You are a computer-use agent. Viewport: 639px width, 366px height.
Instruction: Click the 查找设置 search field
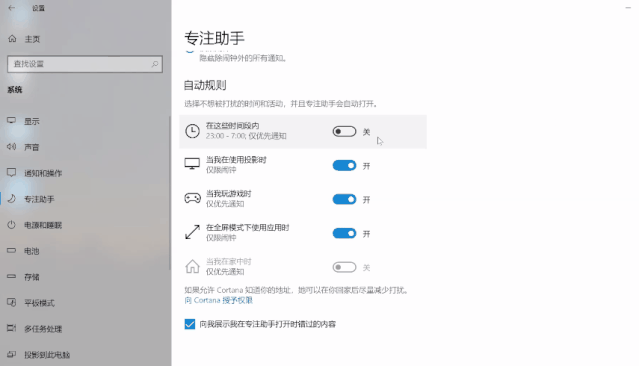click(85, 64)
